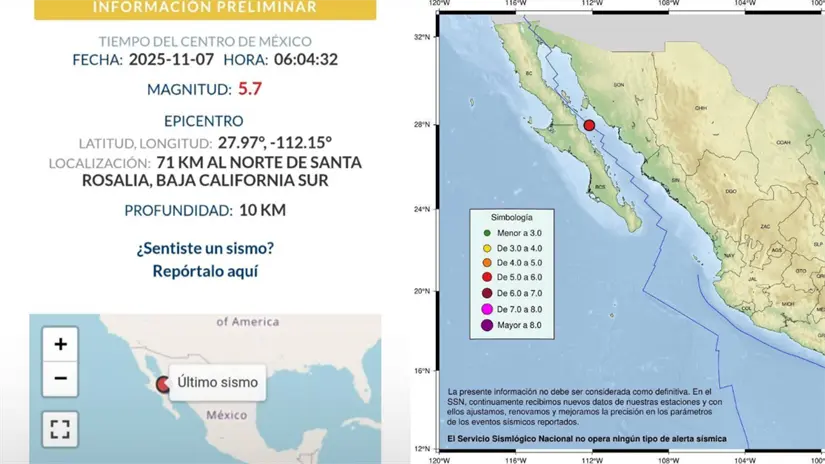Click the red epicenter circle on large map
The width and height of the screenshot is (825, 464).
tap(590, 125)
